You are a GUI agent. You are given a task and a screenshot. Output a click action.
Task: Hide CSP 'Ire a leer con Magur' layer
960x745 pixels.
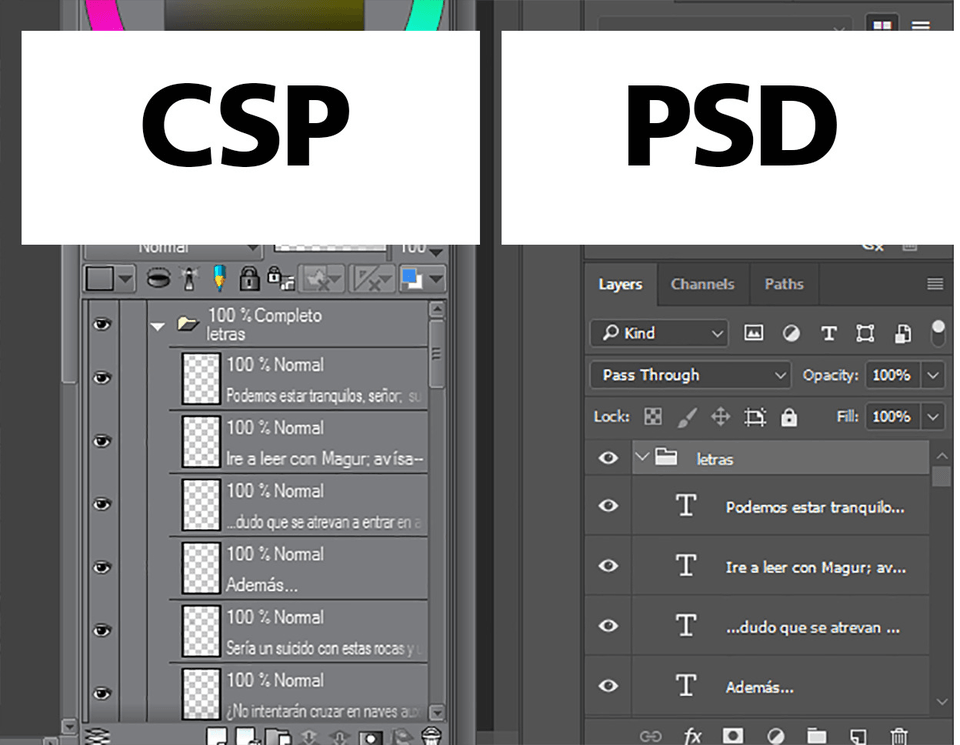101,441
